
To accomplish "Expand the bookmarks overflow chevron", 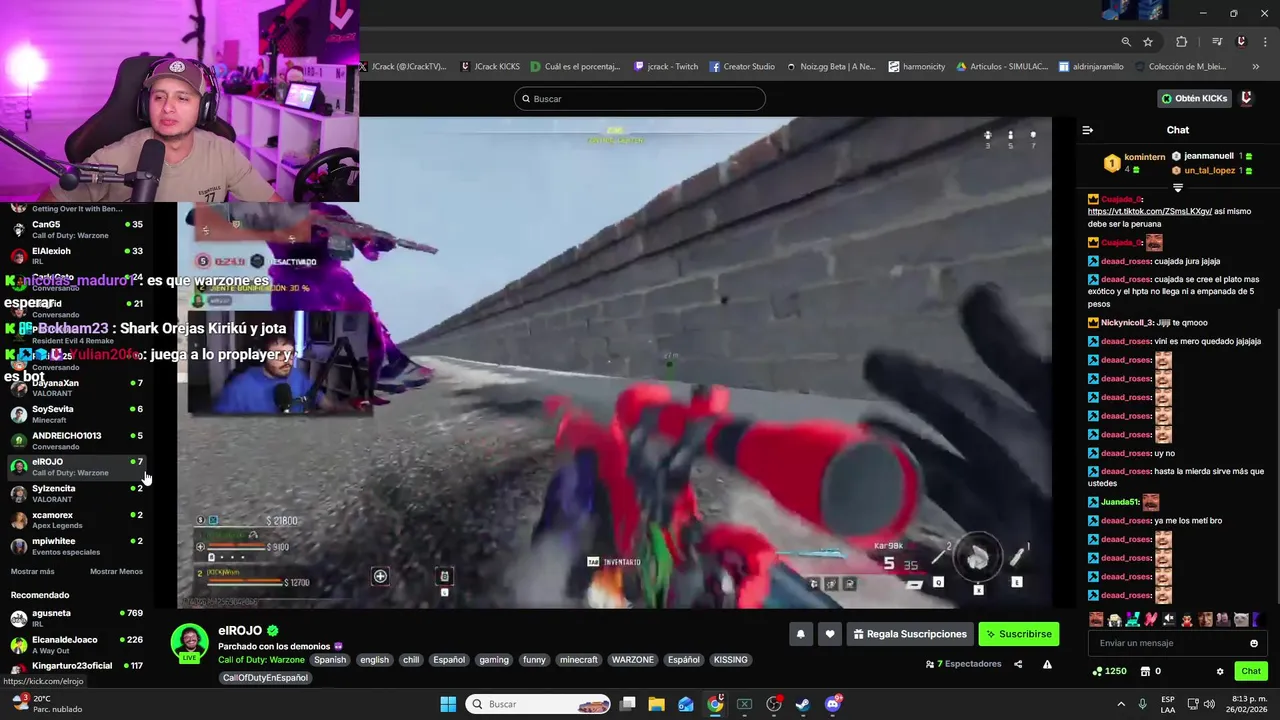I will pos(1256,67).
